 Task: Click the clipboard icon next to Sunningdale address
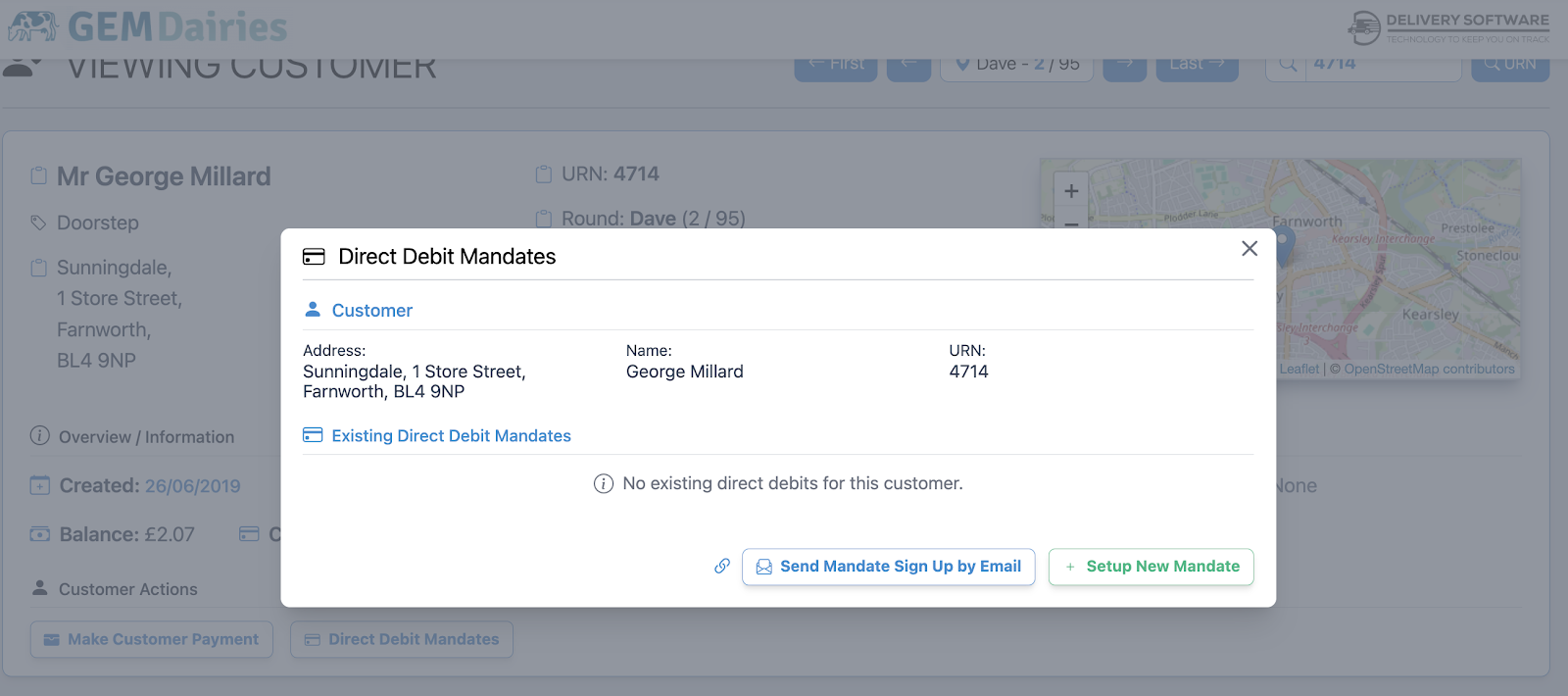click(39, 268)
